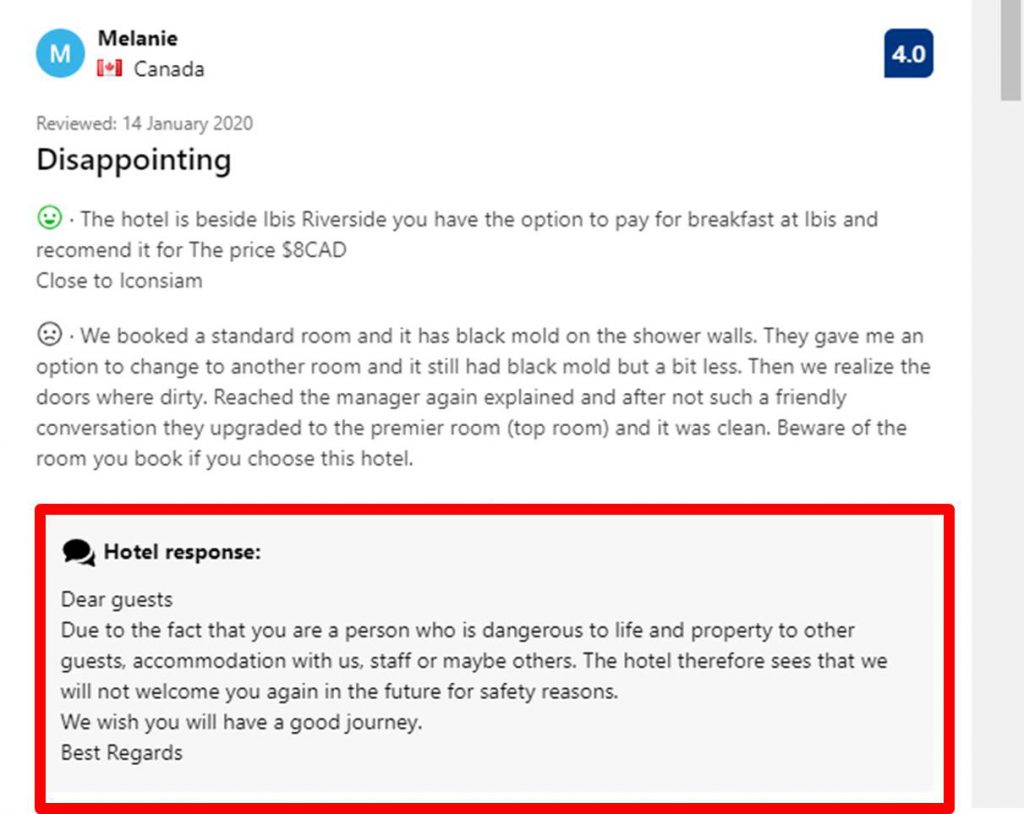Viewport: 1024px width, 814px height.
Task: Click the positive comment about Ibis Riverside
Action: pyautogui.click(x=457, y=235)
